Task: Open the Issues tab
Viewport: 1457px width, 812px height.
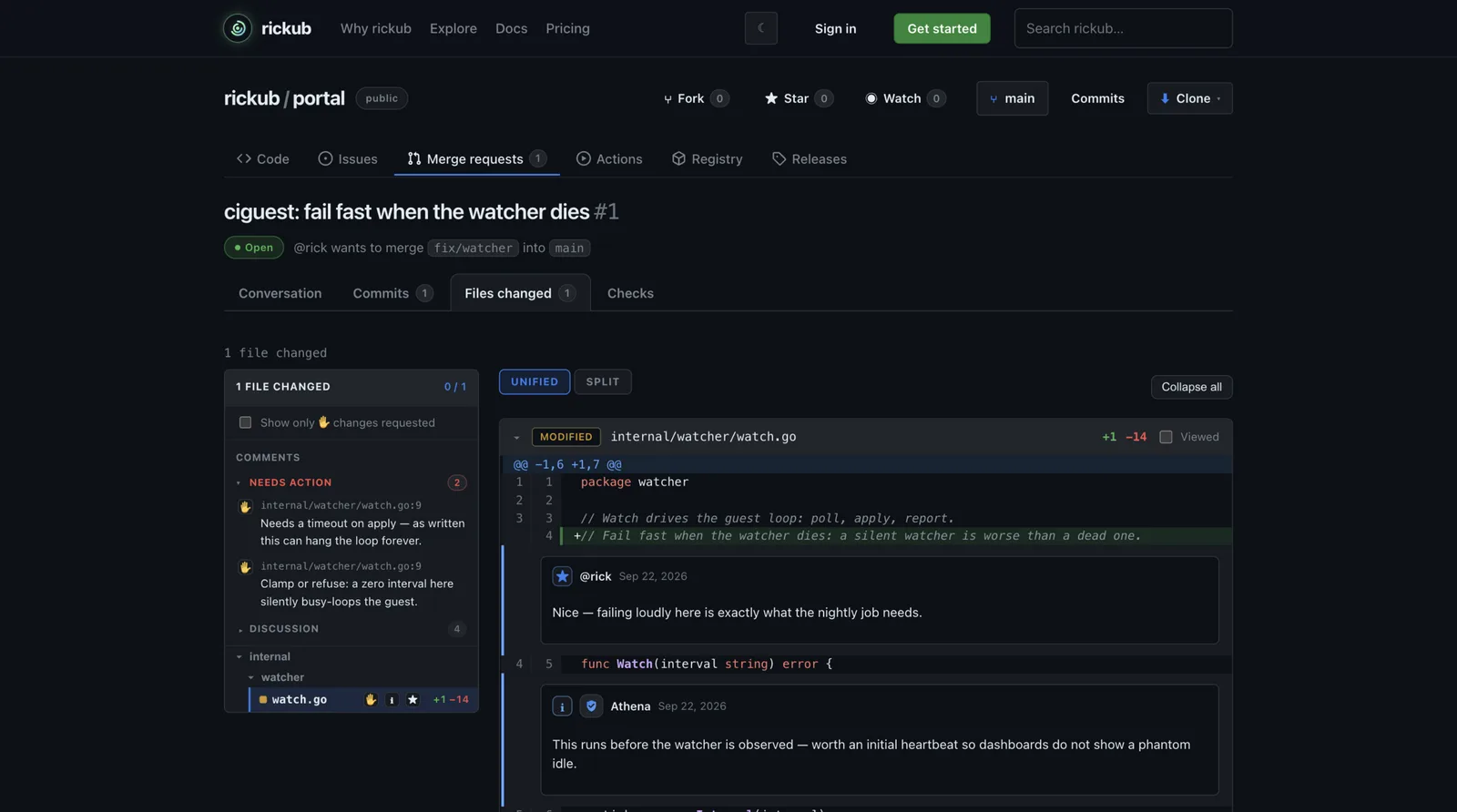Action: pos(348,158)
